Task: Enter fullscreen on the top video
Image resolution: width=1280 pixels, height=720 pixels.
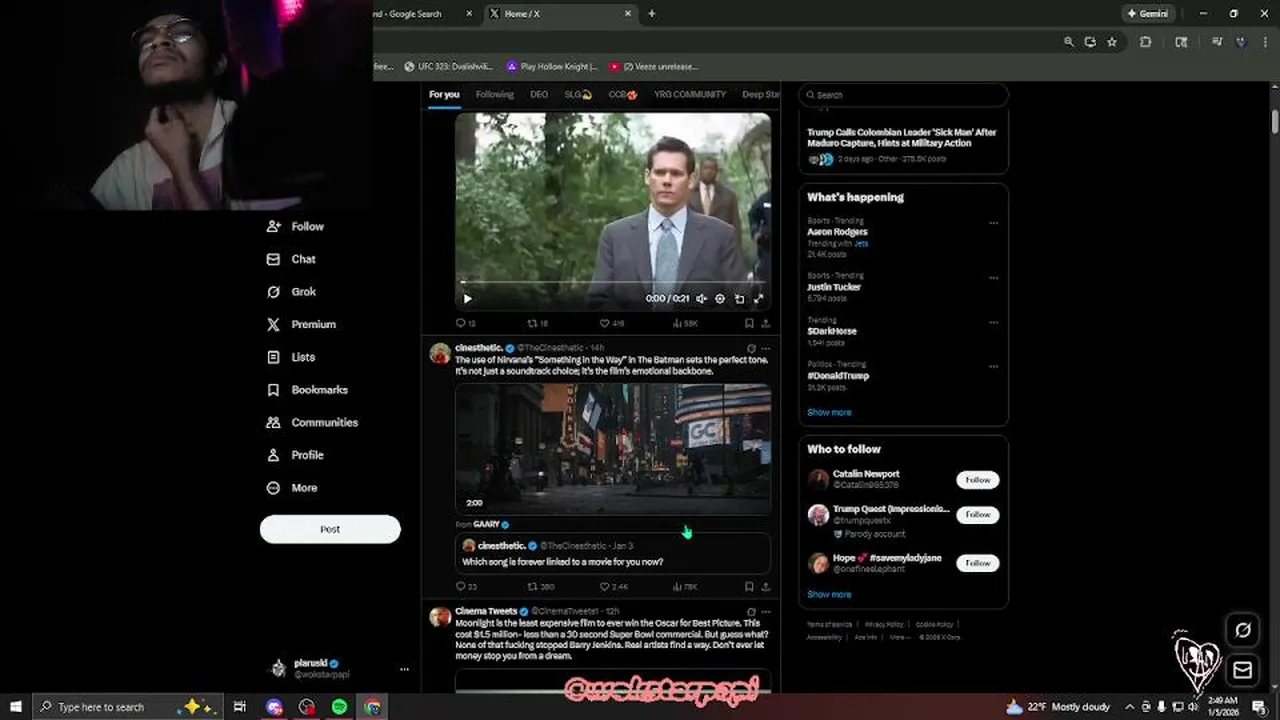Action: pos(758,298)
